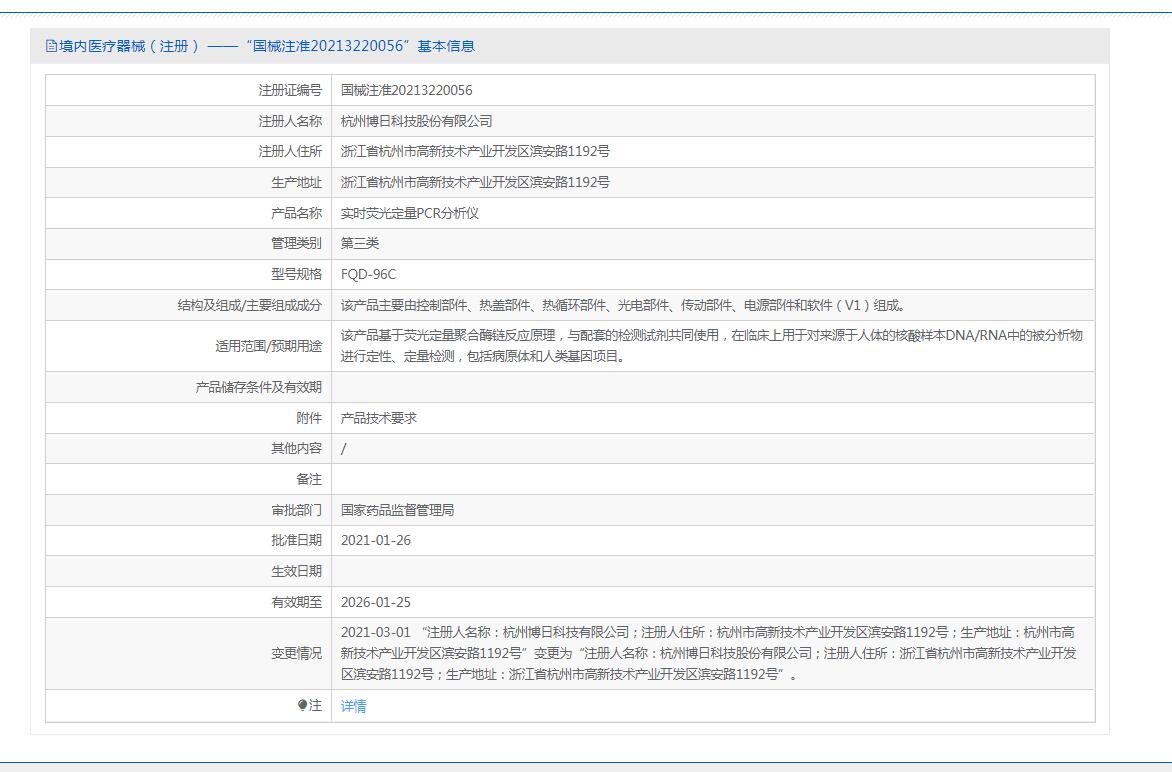Click the address value in 生产地址 row
1172x772 pixels.
(x=475, y=182)
